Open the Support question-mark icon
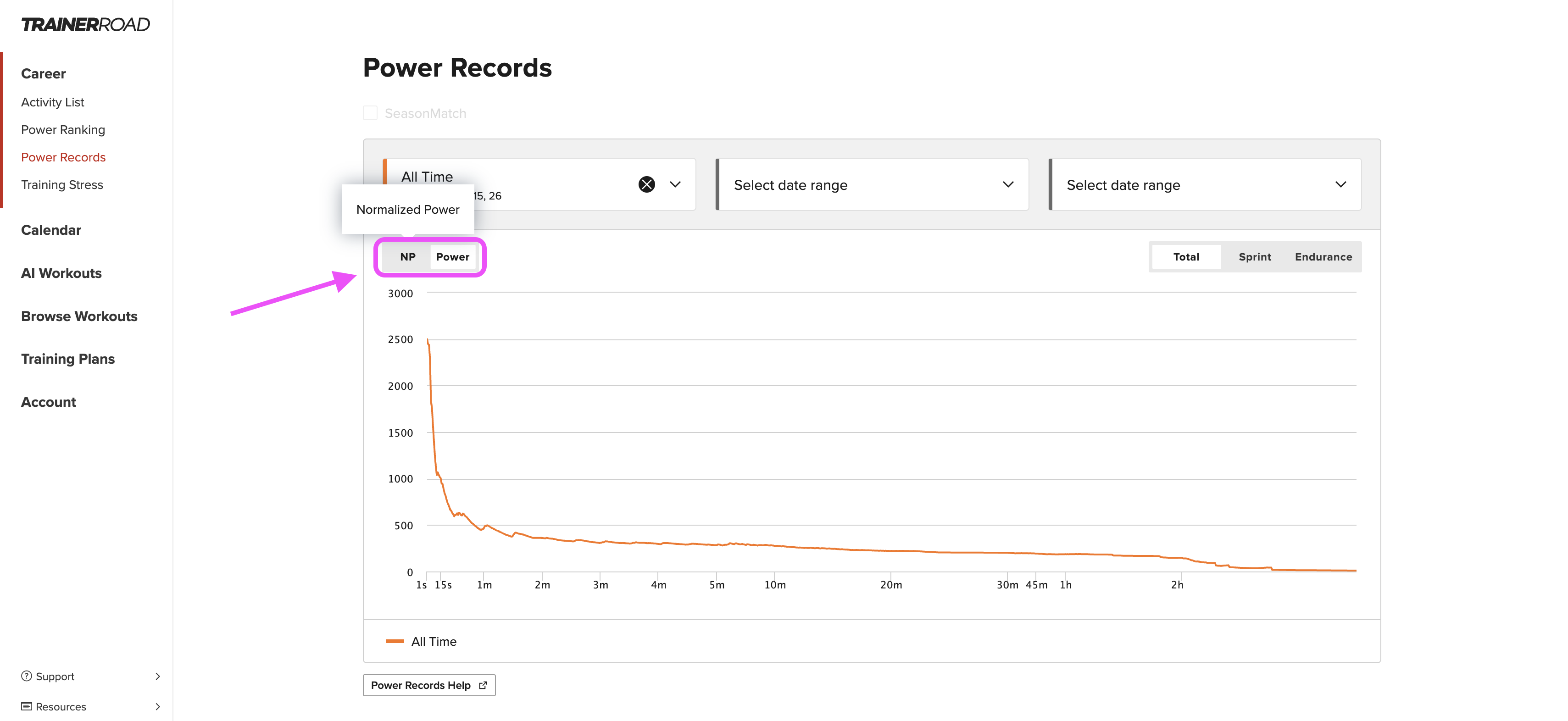The height and width of the screenshot is (721, 1568). click(26, 676)
